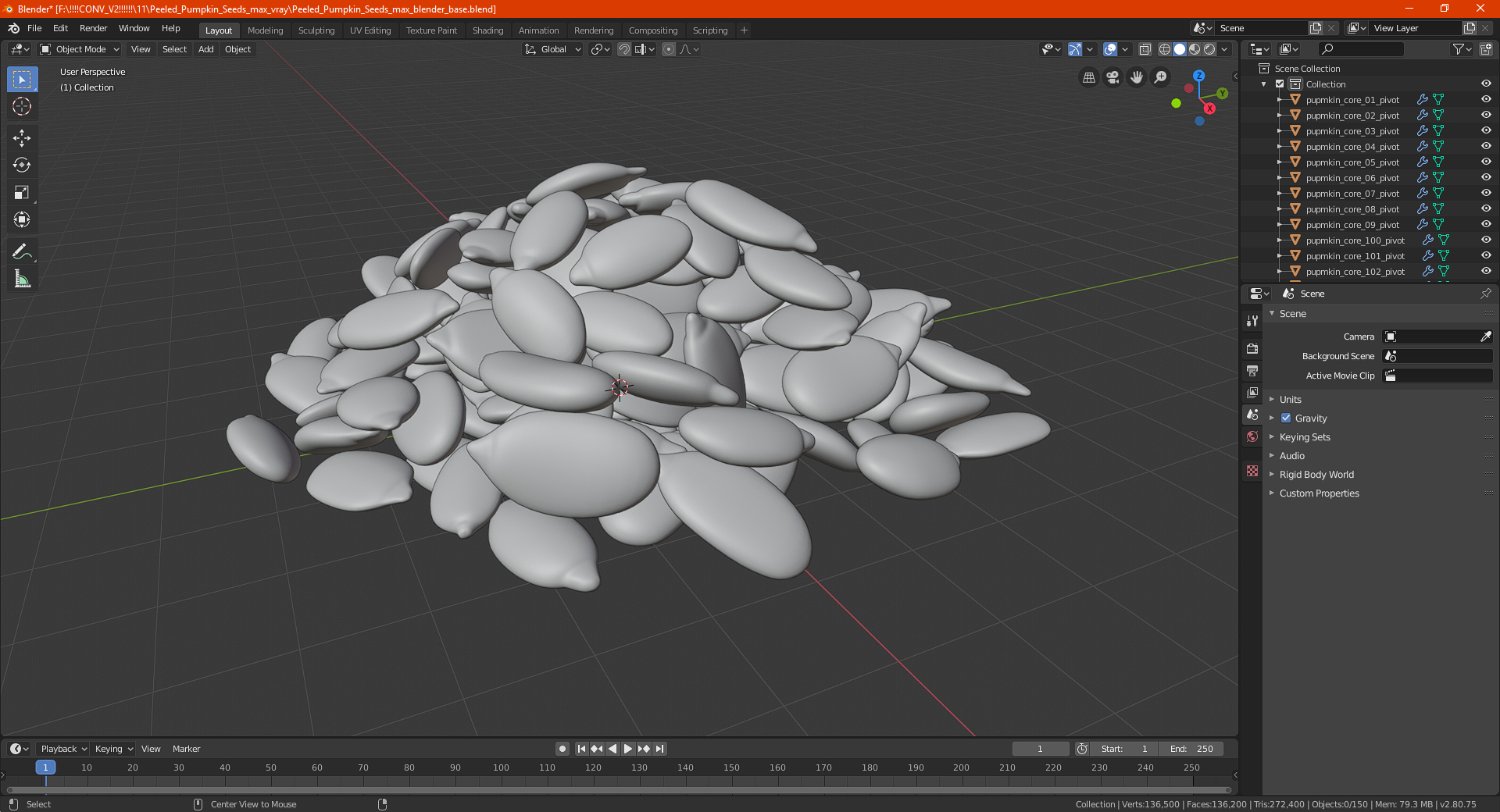The image size is (1500, 812).
Task: Expand pupmkin_core_03_pivot in outliner
Action: (1280, 131)
